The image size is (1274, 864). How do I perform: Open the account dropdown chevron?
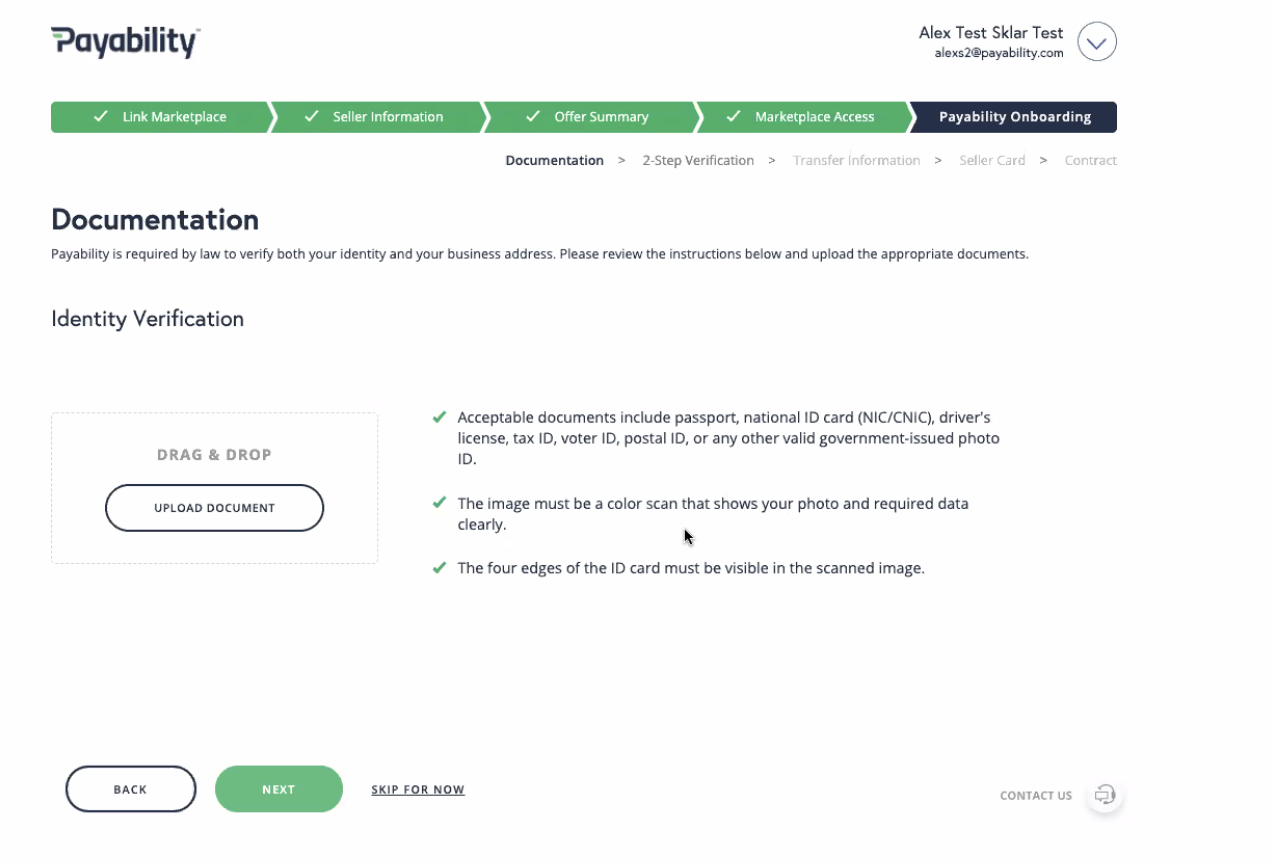point(1096,42)
